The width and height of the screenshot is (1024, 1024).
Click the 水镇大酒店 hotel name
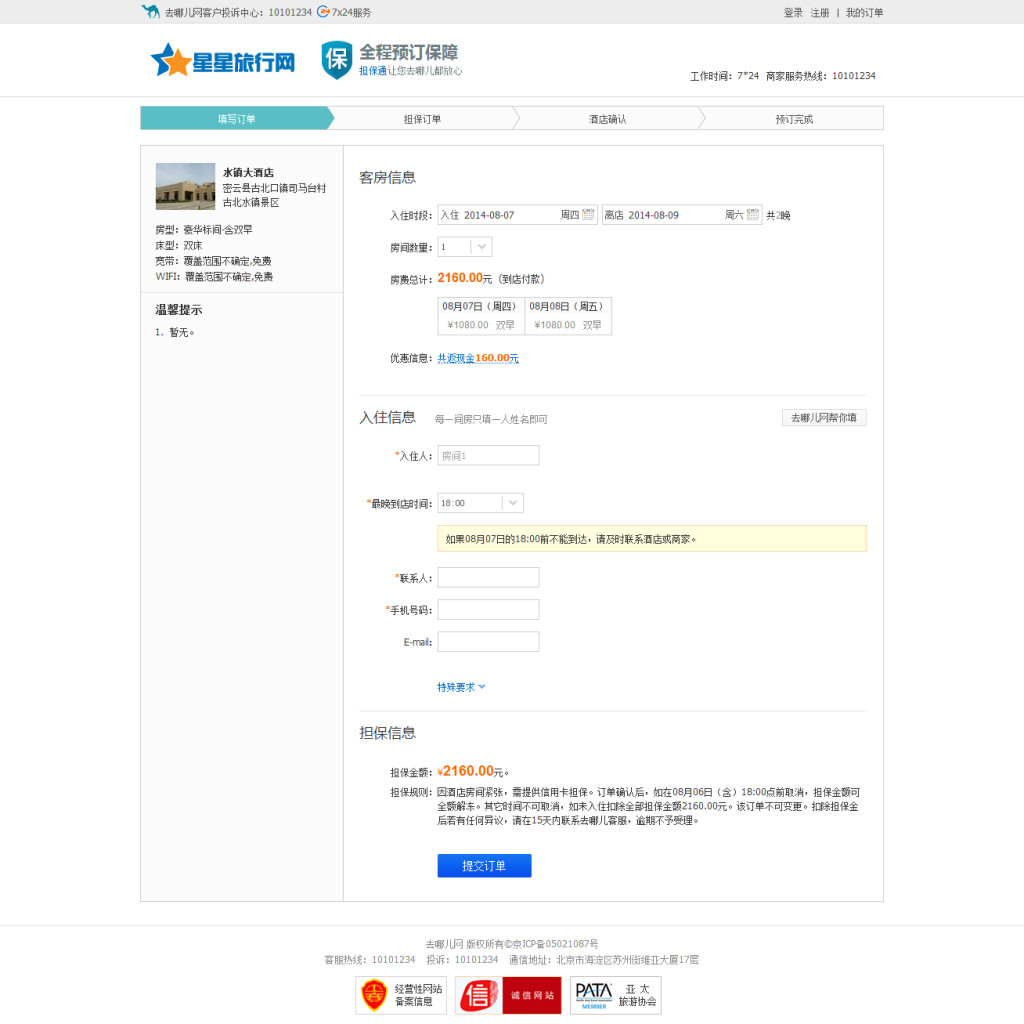click(248, 172)
